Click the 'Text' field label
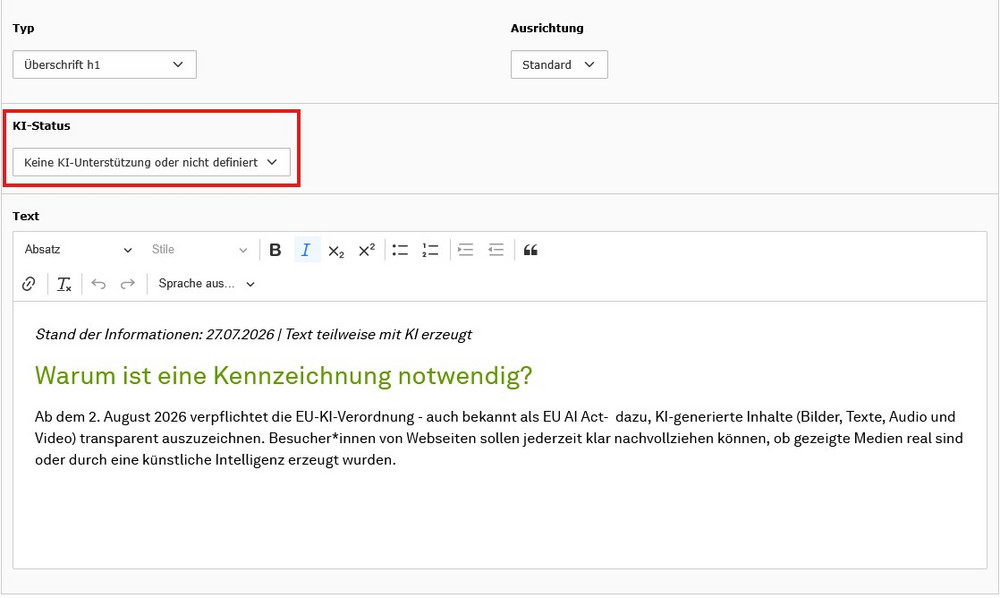1000x598 pixels. [26, 216]
